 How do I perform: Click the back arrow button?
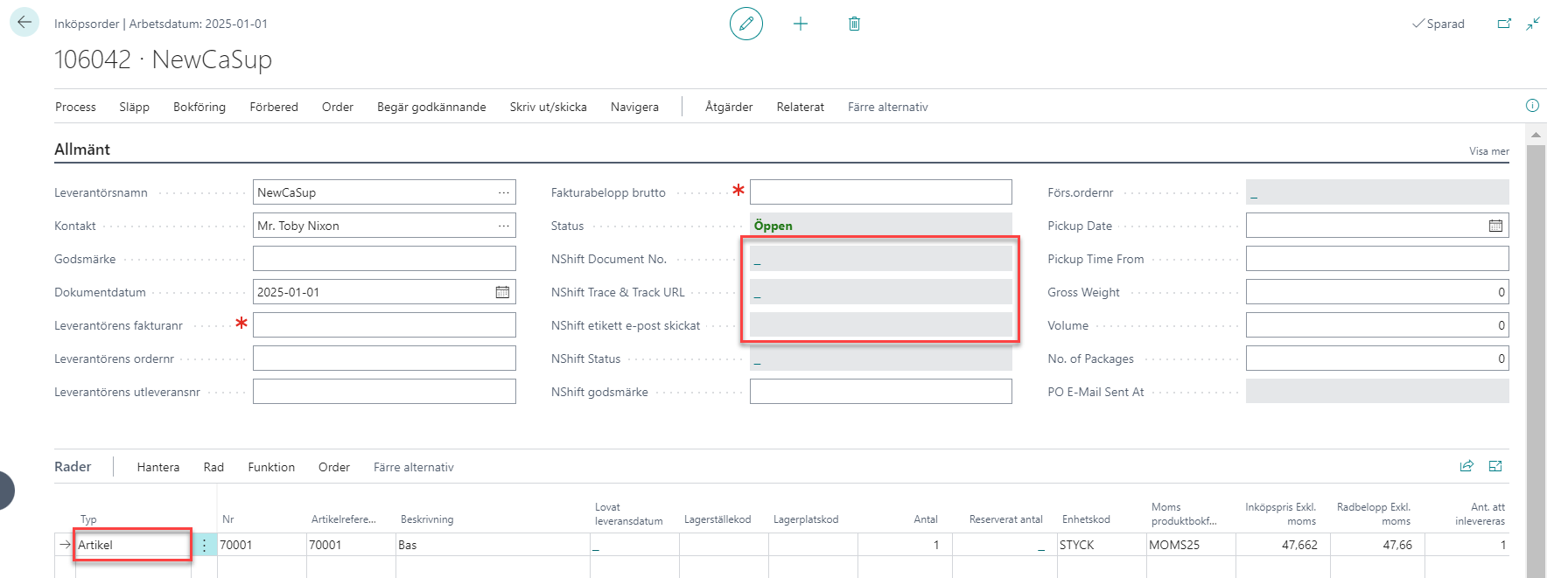coord(24,22)
